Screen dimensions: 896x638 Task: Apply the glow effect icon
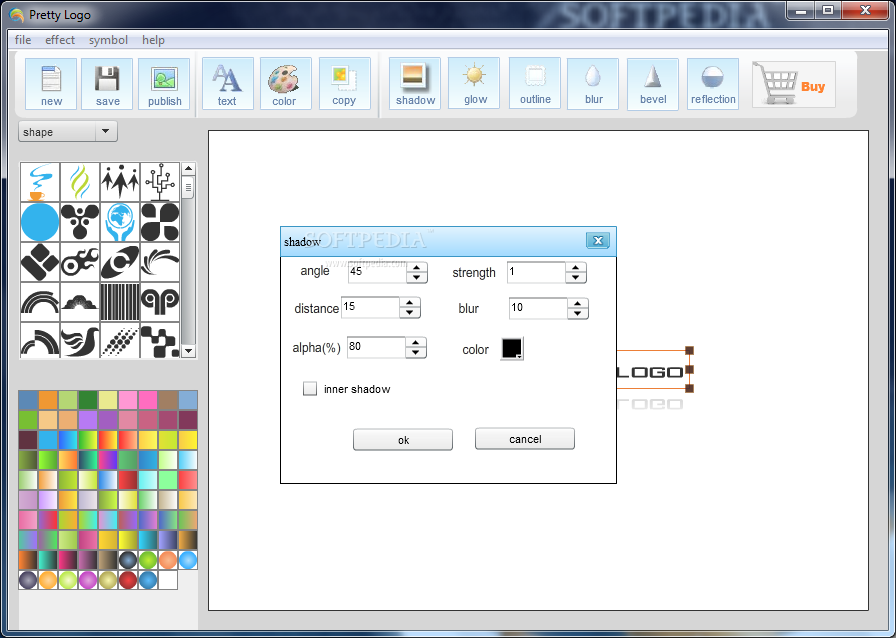pyautogui.click(x=474, y=83)
